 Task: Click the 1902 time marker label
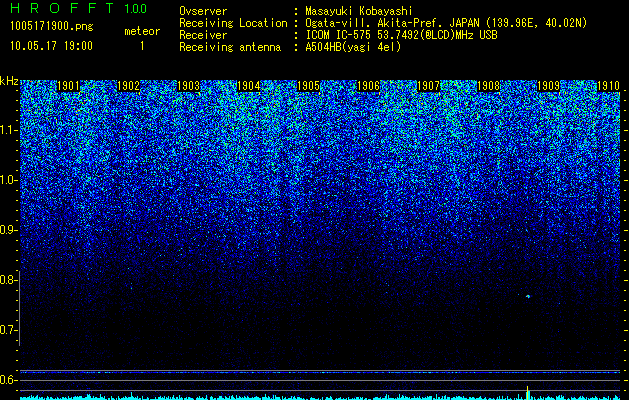[128, 86]
